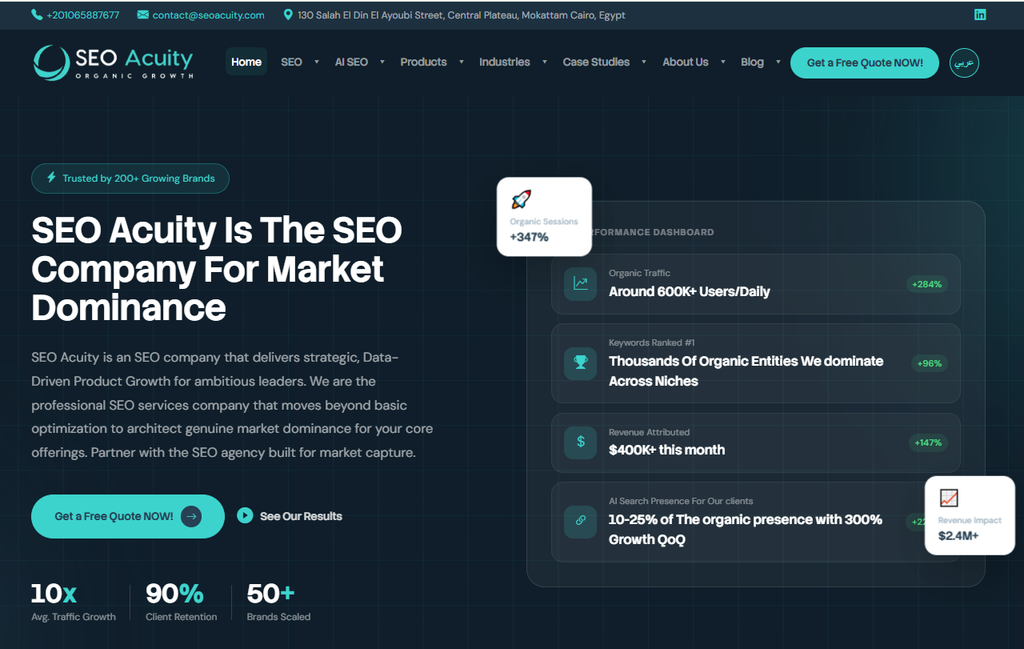
Task: Open the AI SEO menu item
Action: tap(351, 62)
